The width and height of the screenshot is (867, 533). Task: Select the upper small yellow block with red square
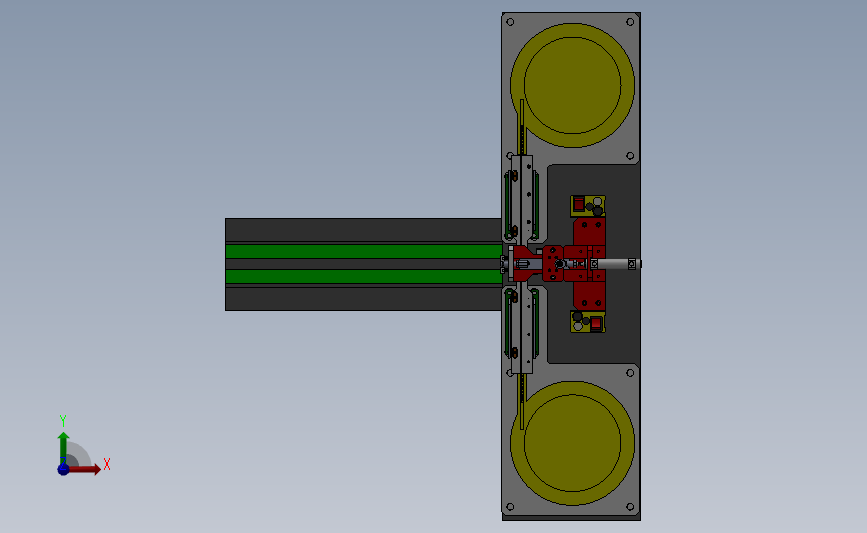click(588, 206)
